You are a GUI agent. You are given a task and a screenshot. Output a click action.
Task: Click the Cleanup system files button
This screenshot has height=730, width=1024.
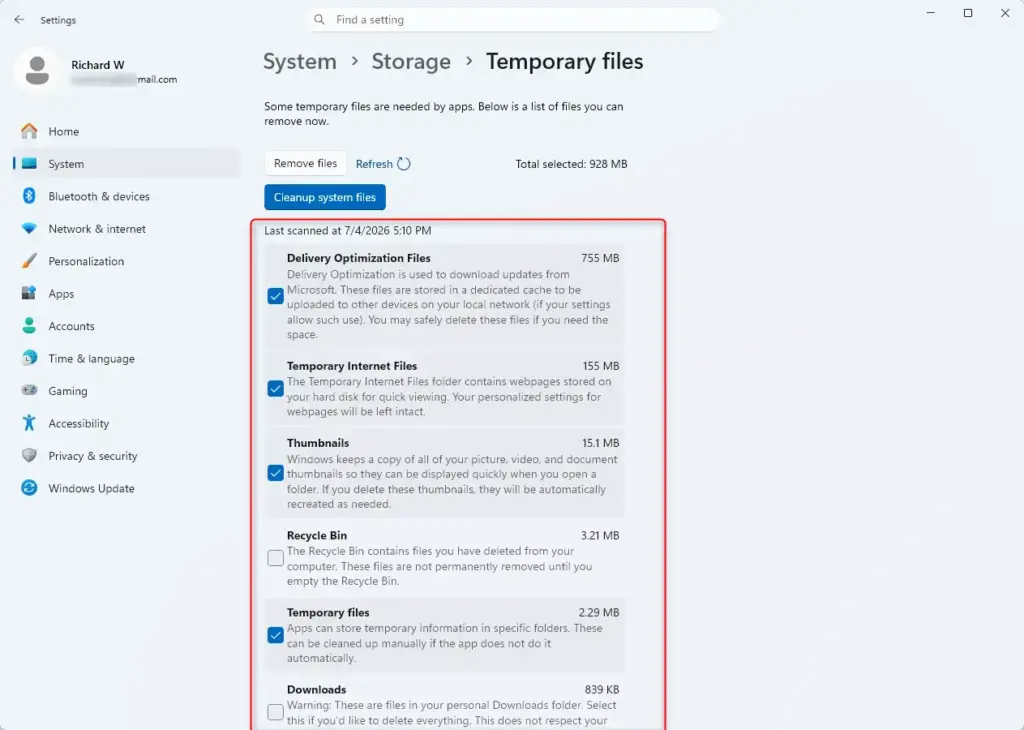coord(325,197)
